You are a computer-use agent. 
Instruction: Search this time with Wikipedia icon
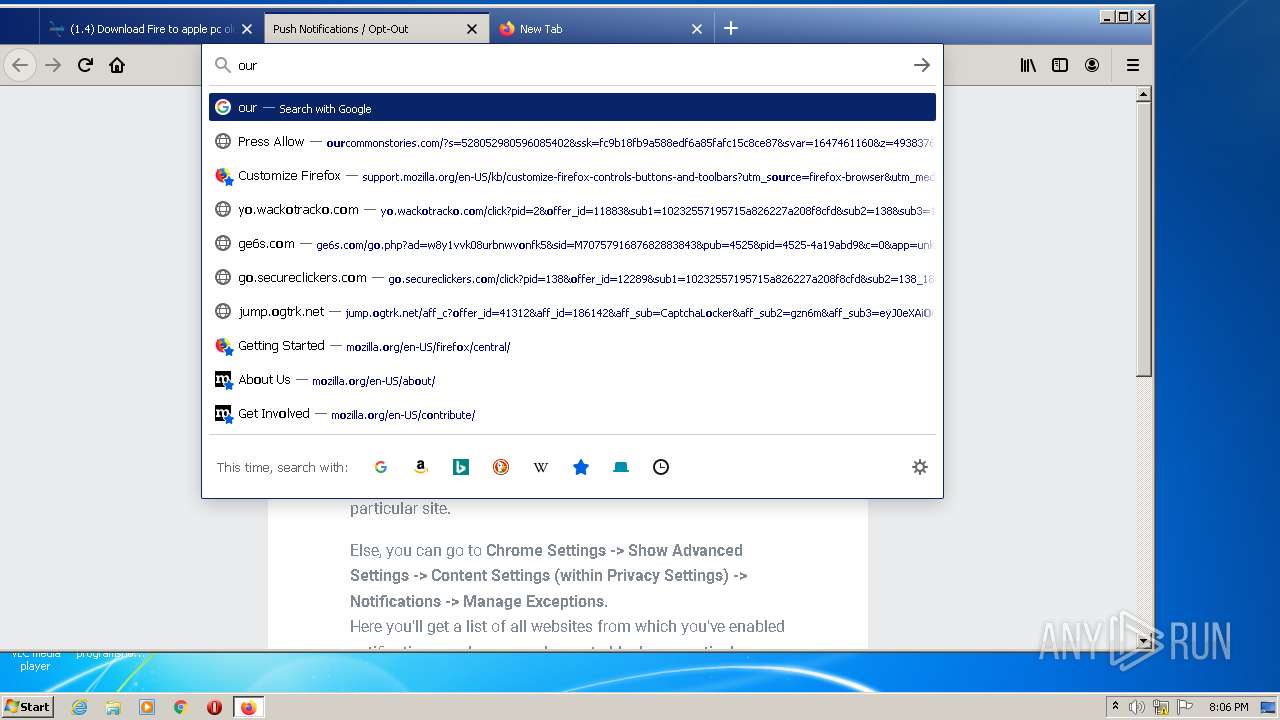click(x=541, y=467)
